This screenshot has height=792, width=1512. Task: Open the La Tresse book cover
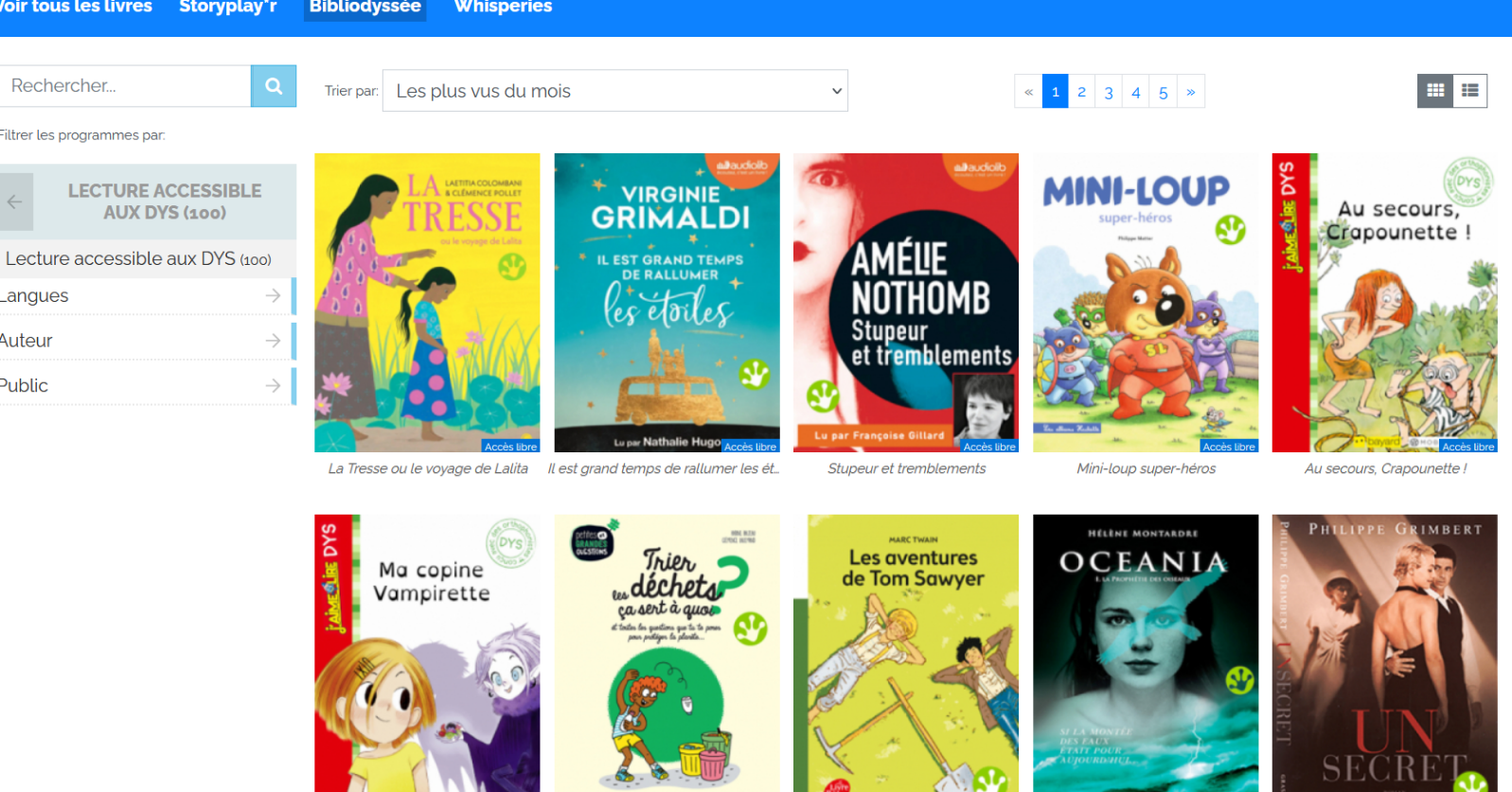coord(427,303)
